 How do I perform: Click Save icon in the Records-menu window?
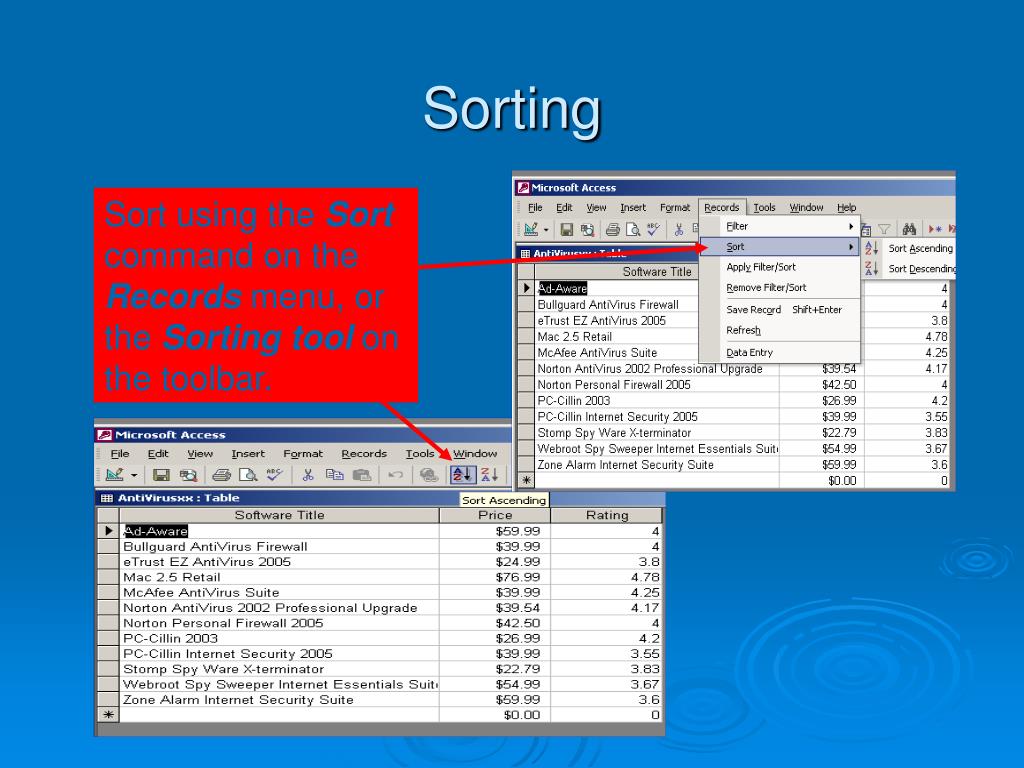click(567, 229)
